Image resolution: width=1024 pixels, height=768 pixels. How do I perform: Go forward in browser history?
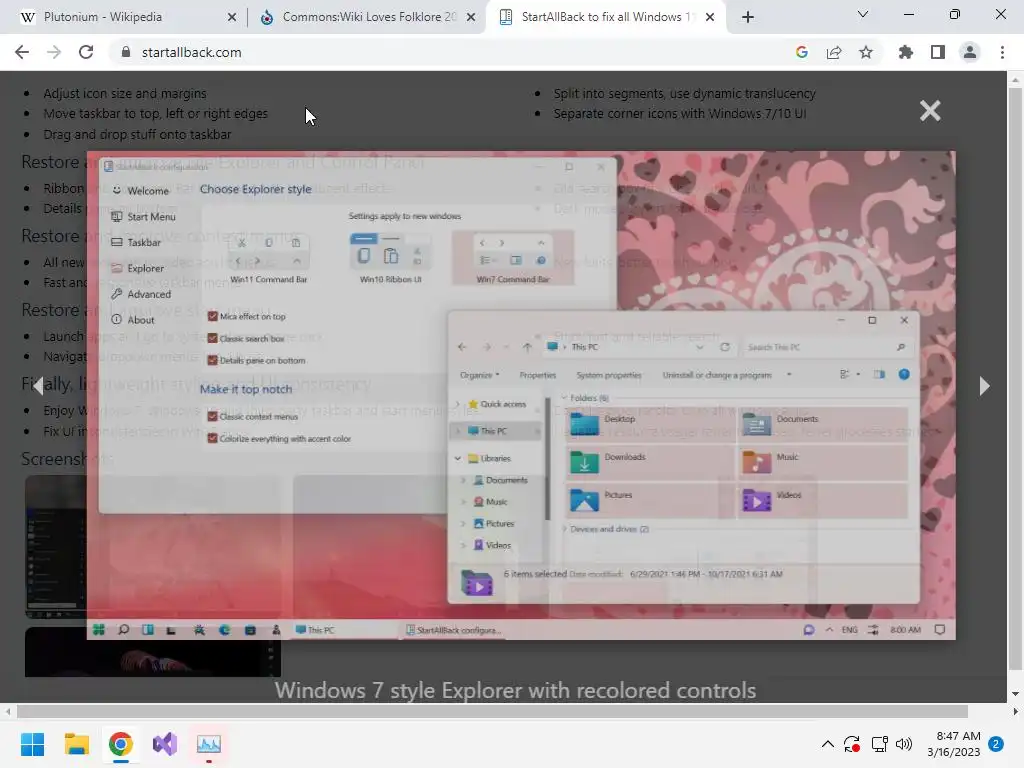tap(54, 52)
